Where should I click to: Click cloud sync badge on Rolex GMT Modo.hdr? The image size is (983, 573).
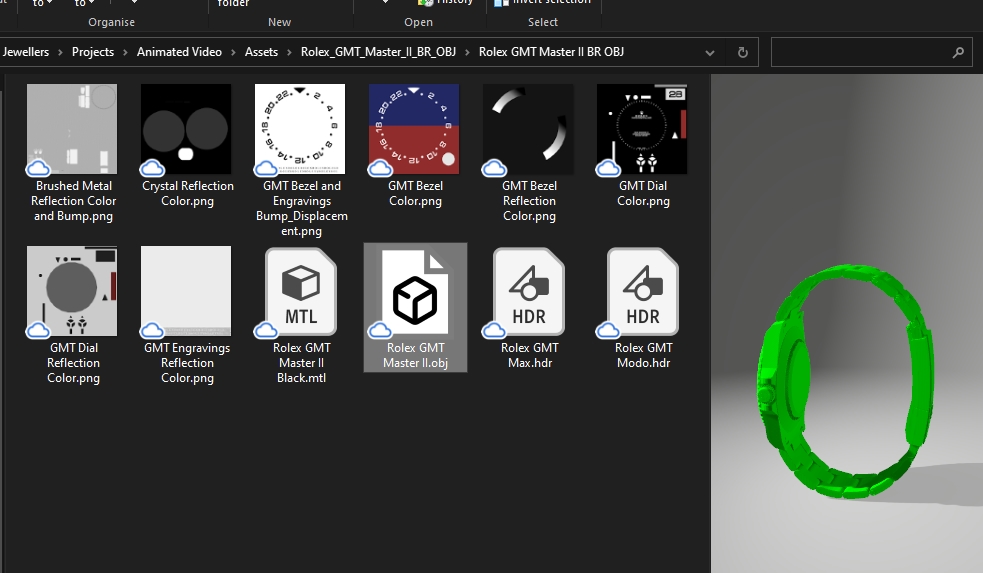pos(609,330)
